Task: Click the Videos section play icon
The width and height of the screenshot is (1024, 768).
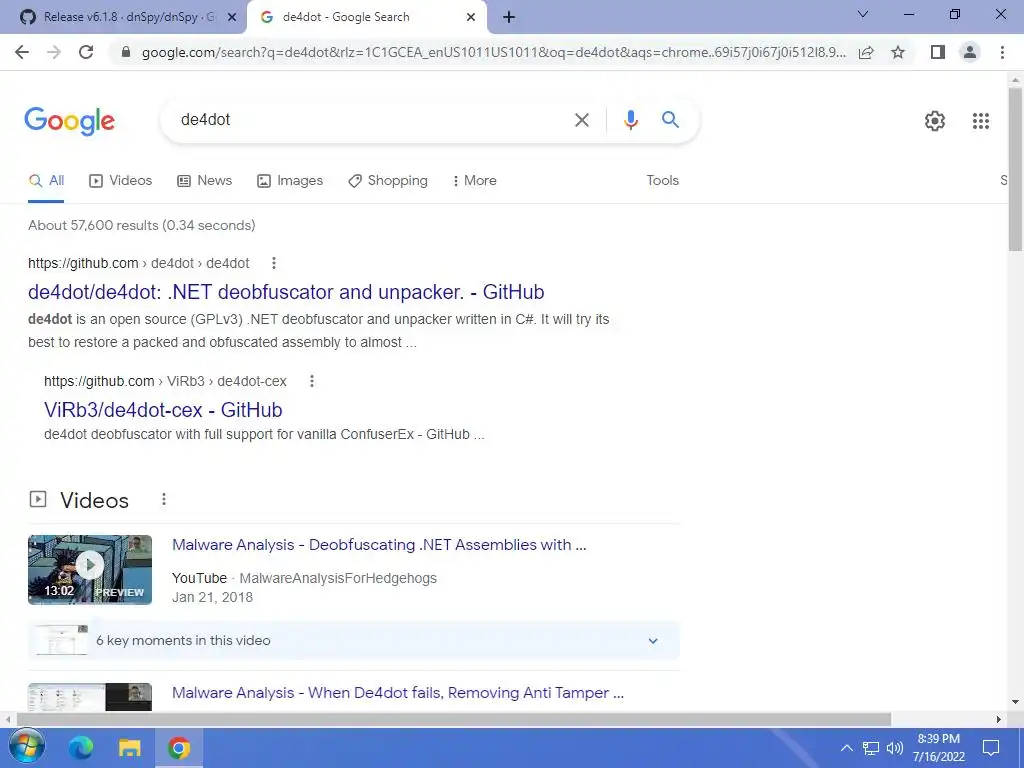Action: (38, 500)
